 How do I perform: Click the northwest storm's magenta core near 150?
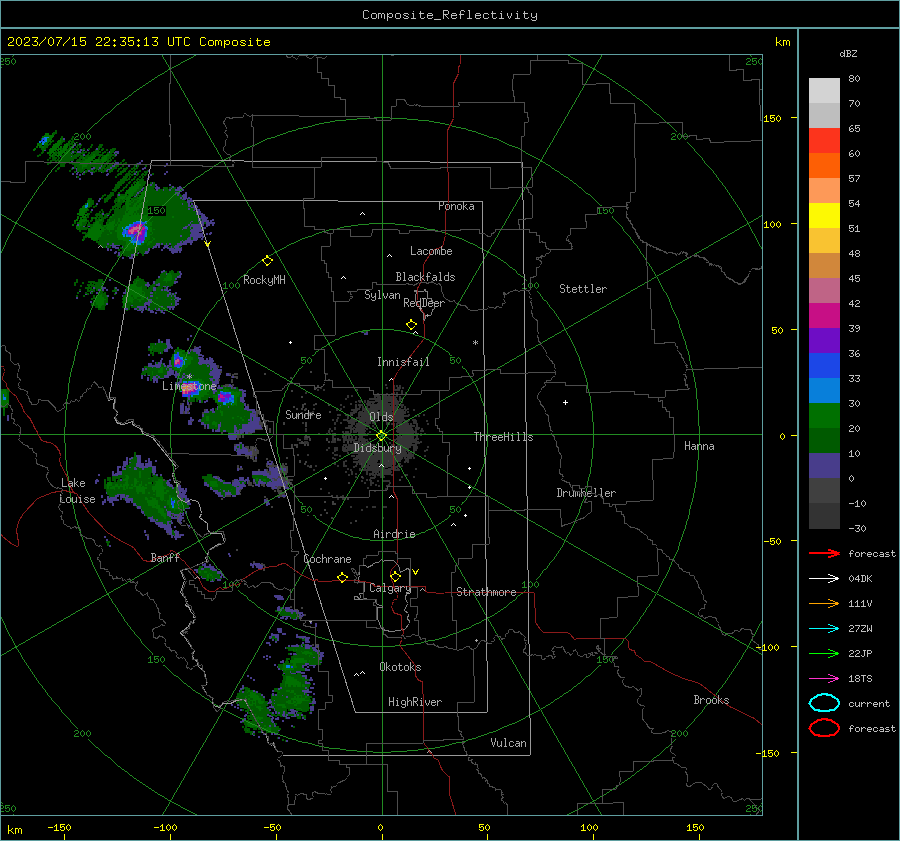(x=136, y=231)
